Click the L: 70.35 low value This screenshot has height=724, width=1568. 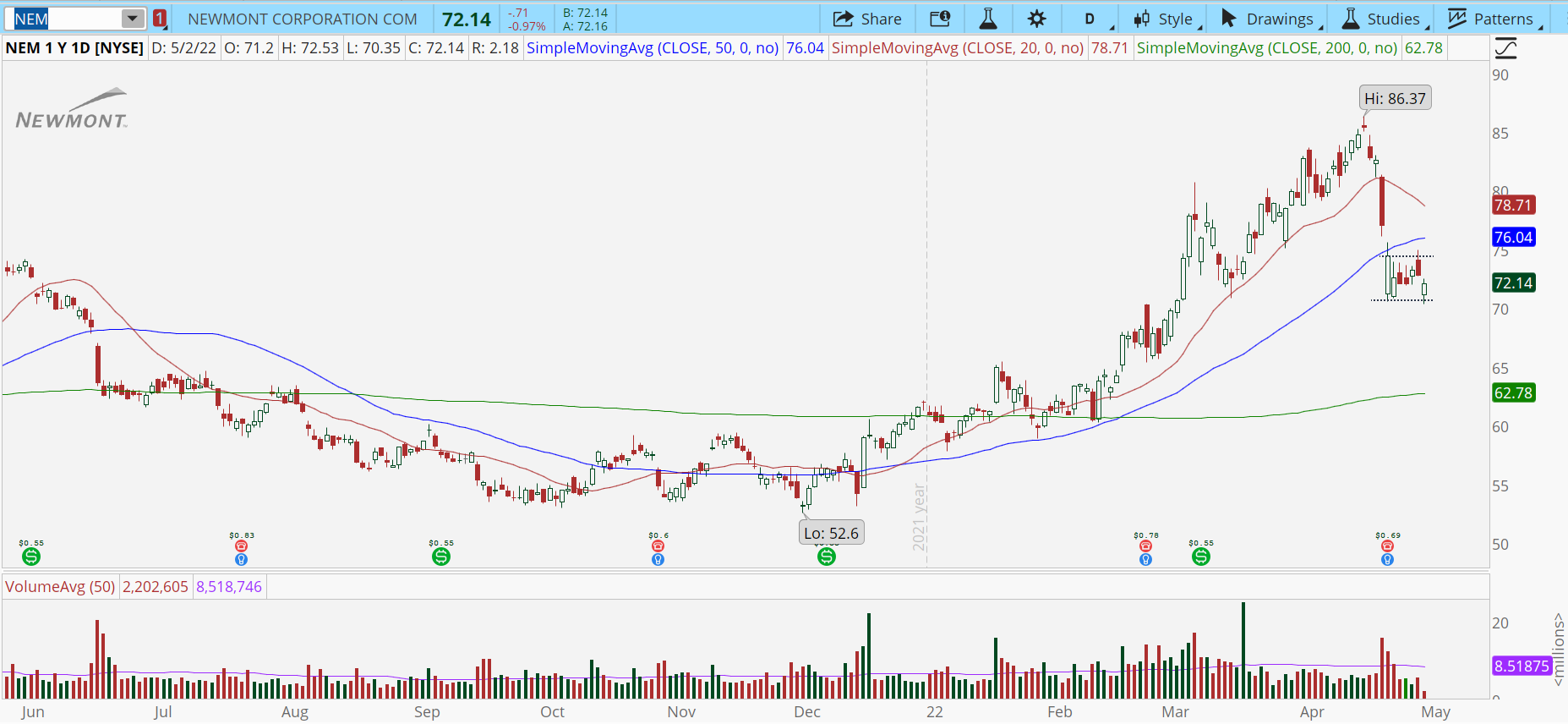[374, 48]
